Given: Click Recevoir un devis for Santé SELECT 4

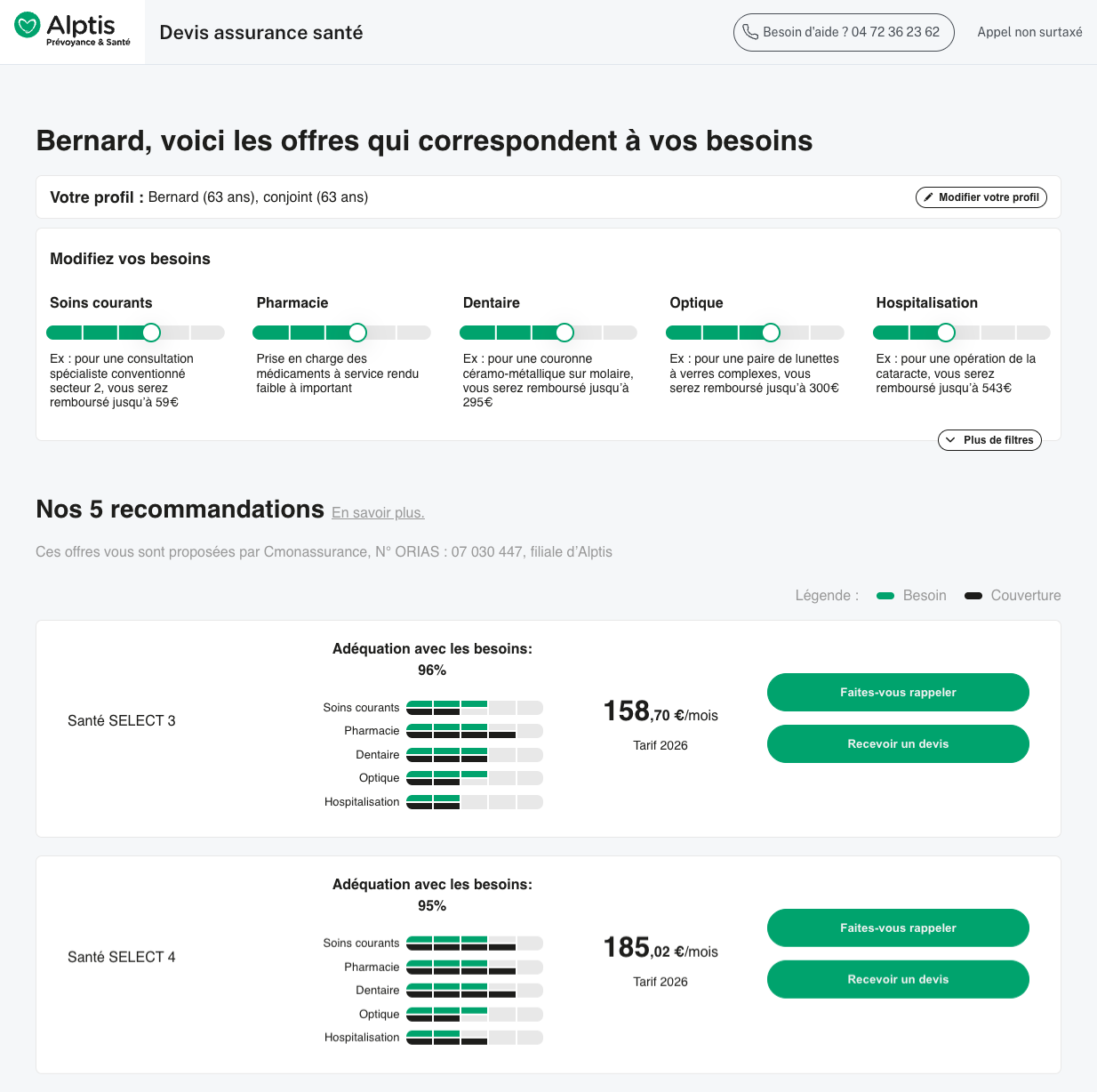Looking at the screenshot, I should point(898,980).
